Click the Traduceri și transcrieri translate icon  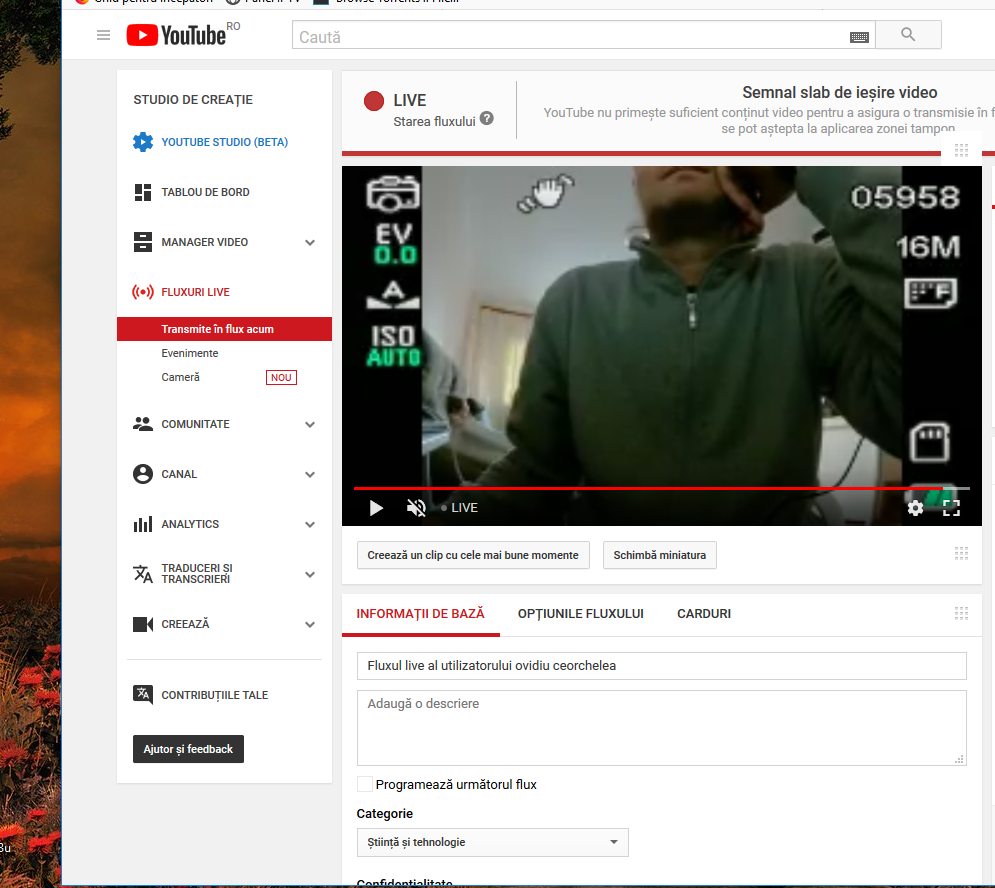click(x=143, y=574)
